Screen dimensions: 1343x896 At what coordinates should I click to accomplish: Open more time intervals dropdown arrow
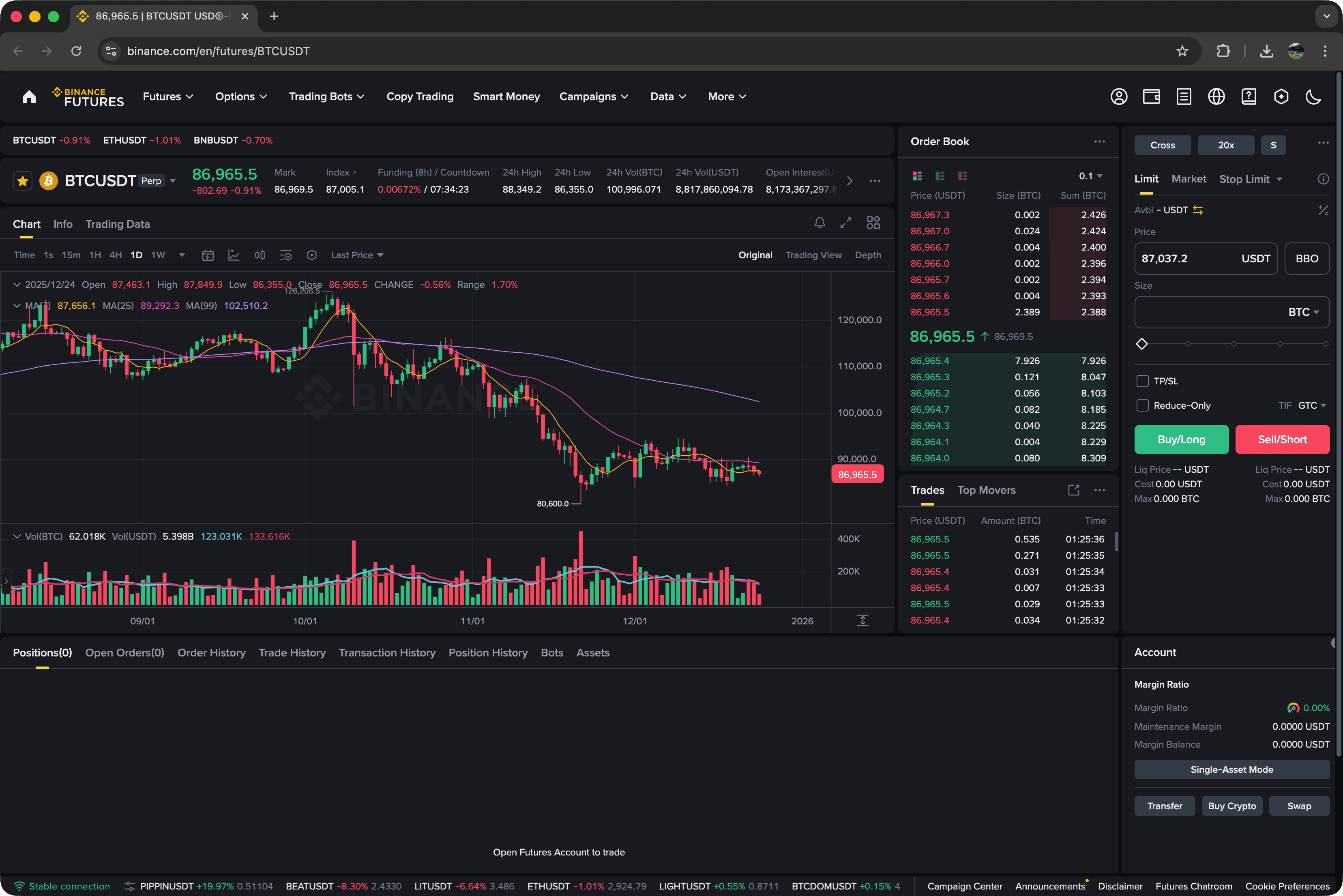[182, 255]
